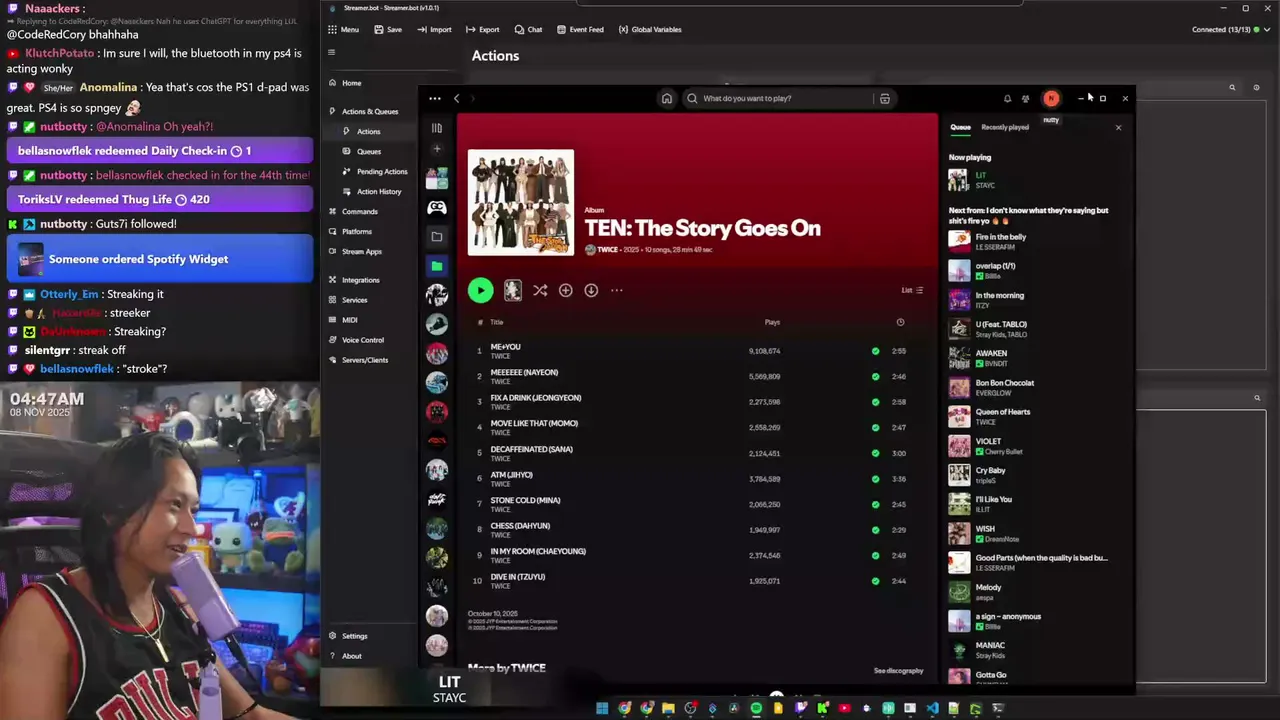Open Spotify Browse icon in search bar
1280x720 pixels.
[885, 99]
